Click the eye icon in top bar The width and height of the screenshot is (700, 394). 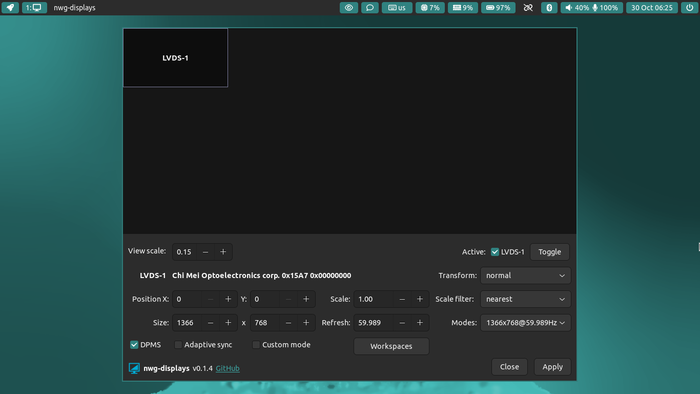(x=349, y=8)
